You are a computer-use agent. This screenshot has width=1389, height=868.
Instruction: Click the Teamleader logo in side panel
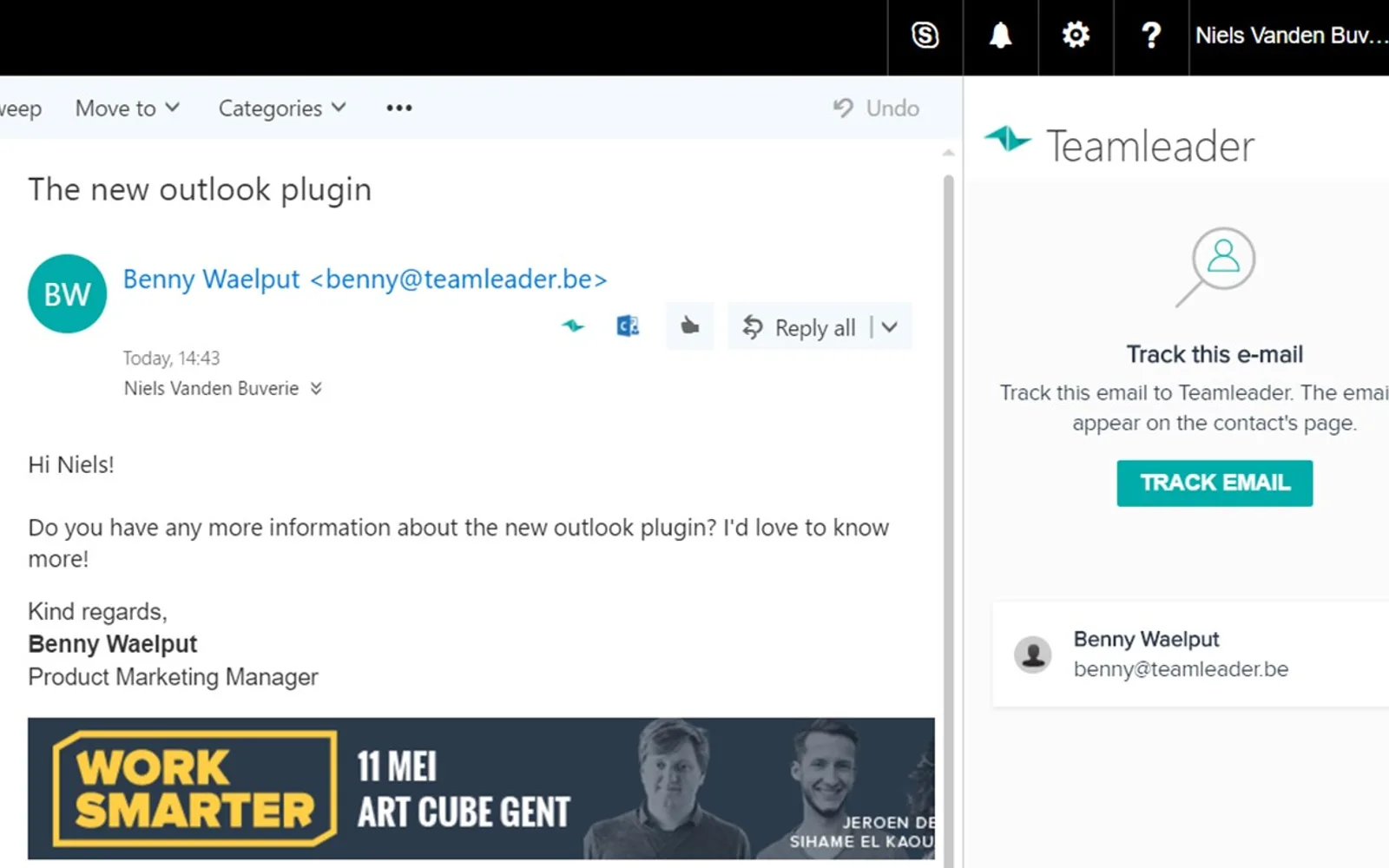1120,145
